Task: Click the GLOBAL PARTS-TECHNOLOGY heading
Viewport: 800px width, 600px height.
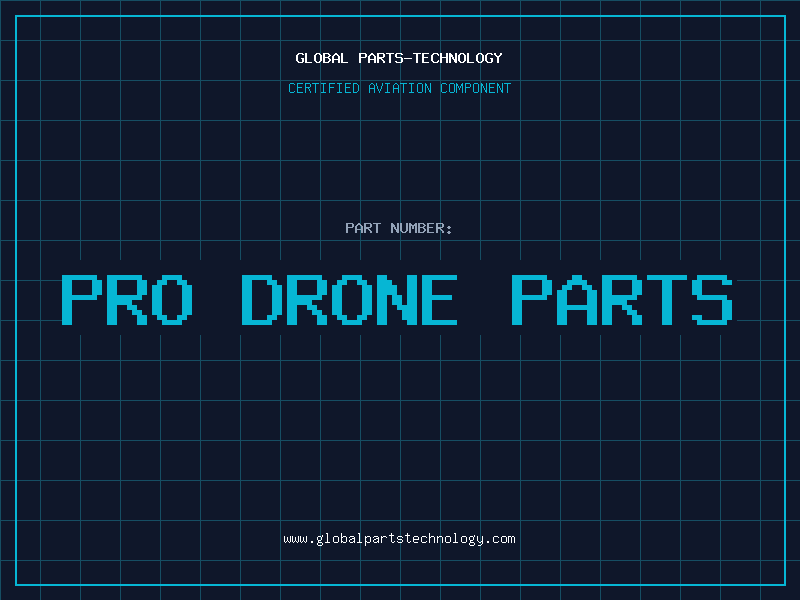Action: (x=399, y=58)
